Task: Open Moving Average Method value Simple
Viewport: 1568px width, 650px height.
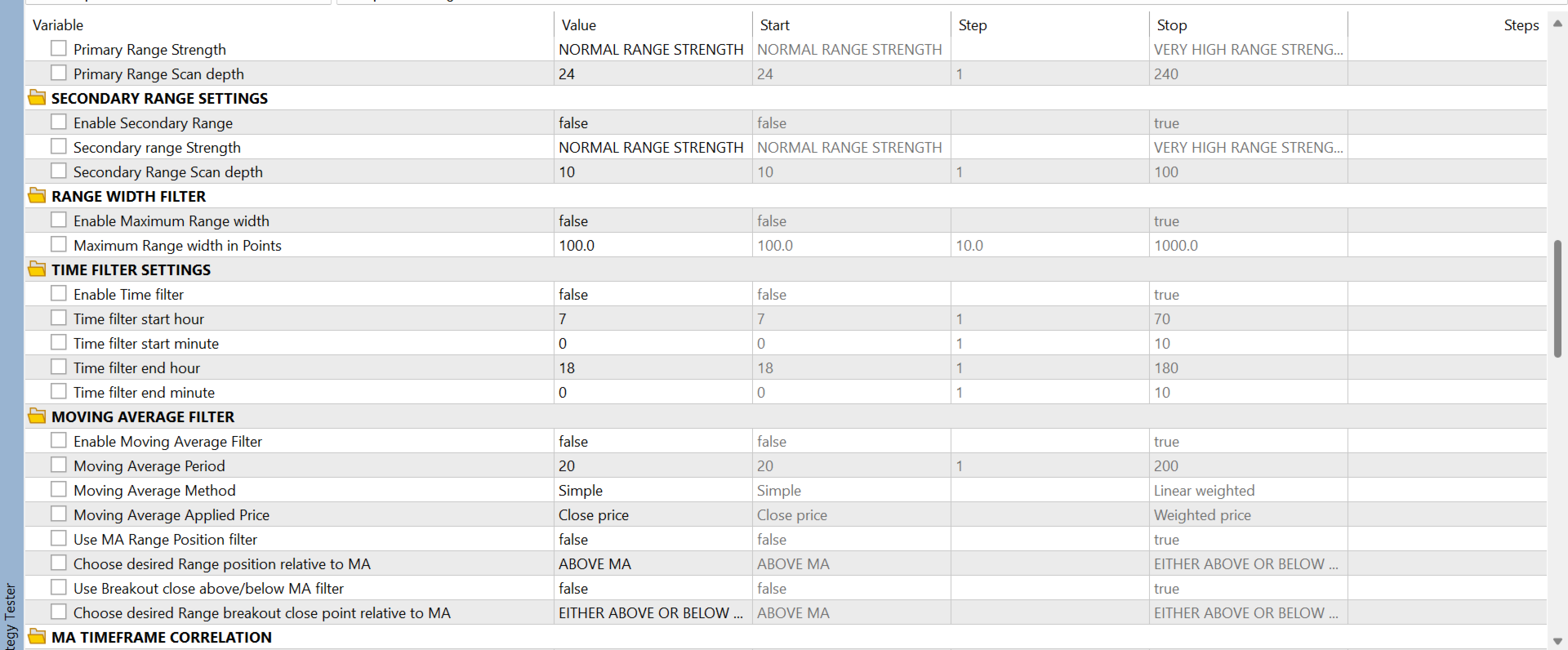Action: point(653,490)
